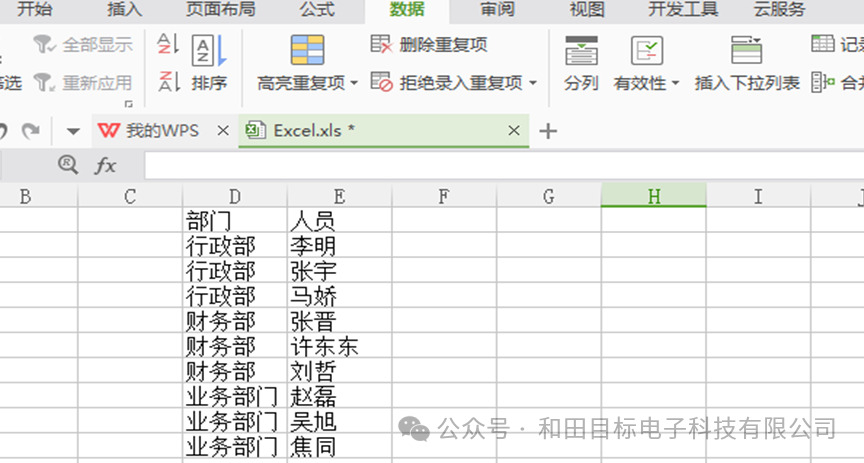Click the 重新应用 reapply filter icon
Viewport: 864px width, 463px height.
click(44, 83)
